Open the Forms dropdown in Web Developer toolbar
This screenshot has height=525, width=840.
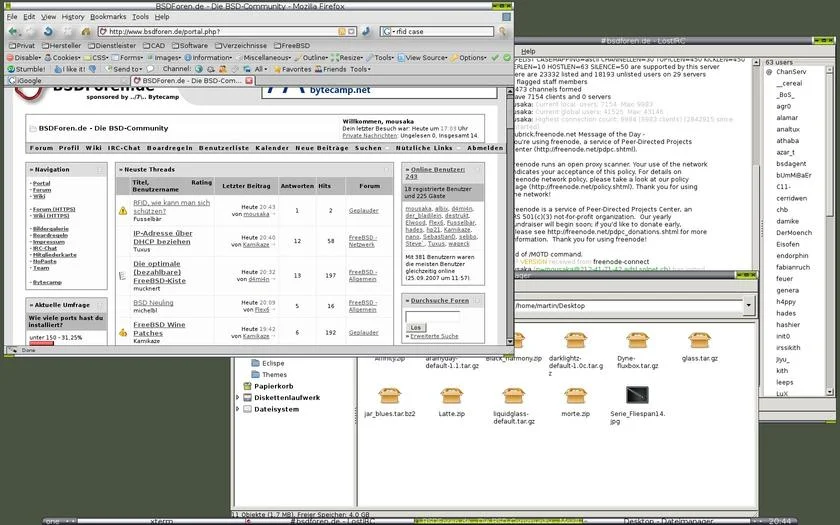tap(128, 57)
